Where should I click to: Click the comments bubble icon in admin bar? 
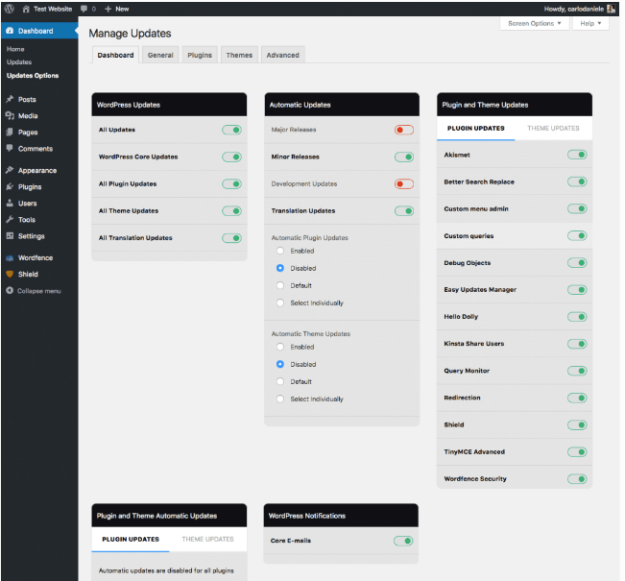coord(84,9)
